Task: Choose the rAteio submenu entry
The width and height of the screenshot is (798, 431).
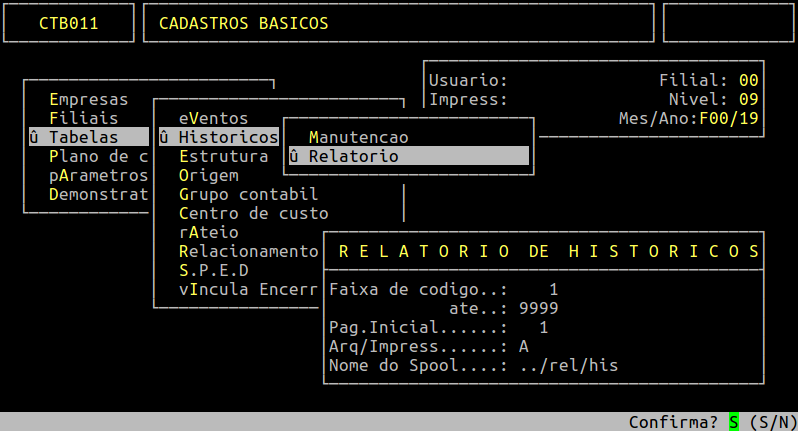Action: pos(208,232)
